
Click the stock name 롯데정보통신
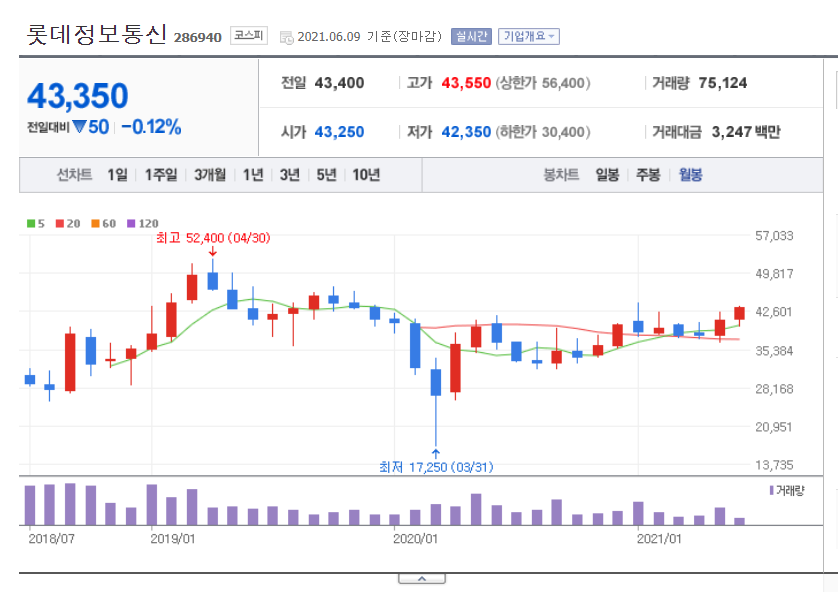(x=97, y=35)
